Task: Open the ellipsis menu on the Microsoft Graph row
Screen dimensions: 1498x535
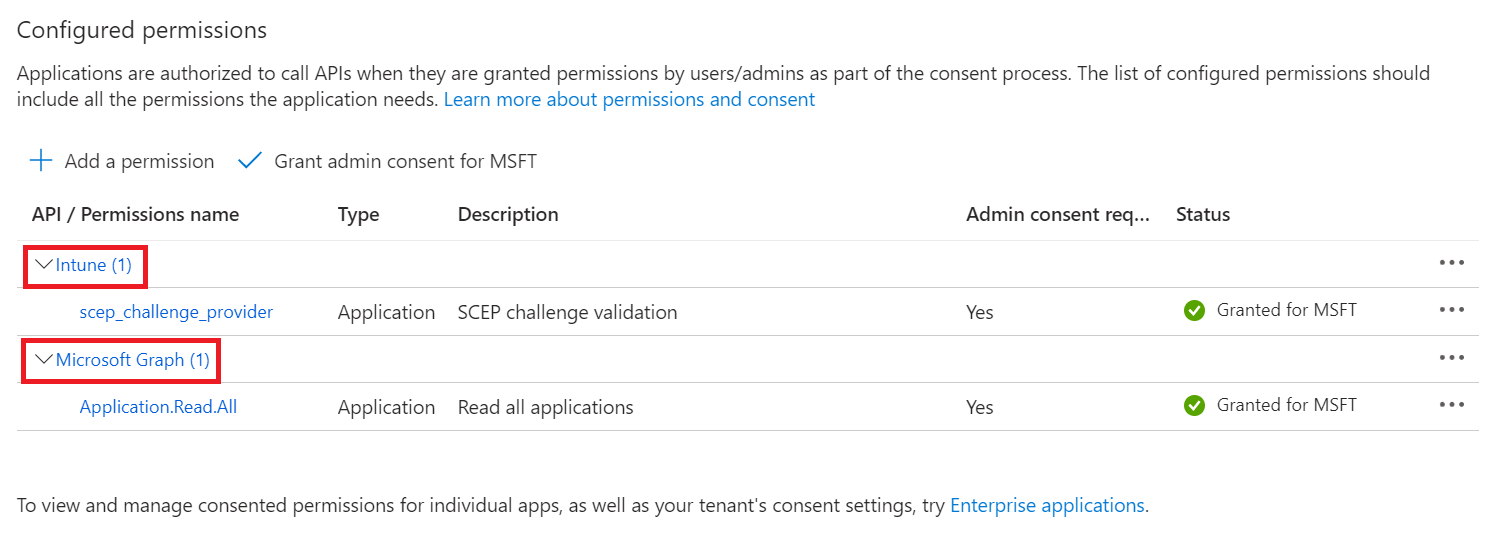Action: click(x=1451, y=358)
